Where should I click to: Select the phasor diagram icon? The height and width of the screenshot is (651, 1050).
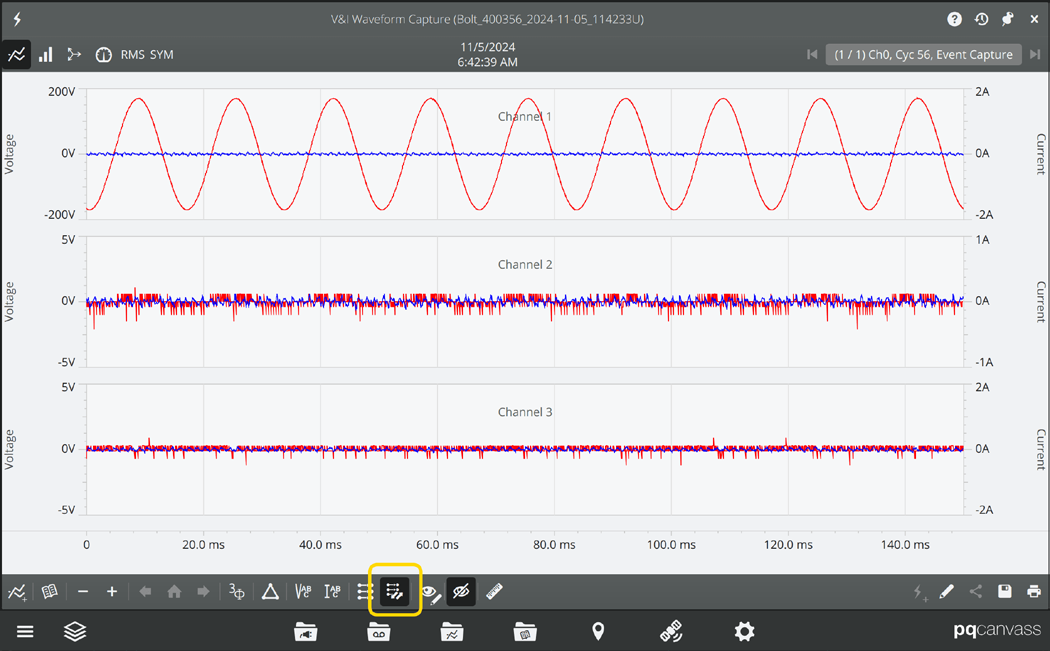point(74,55)
